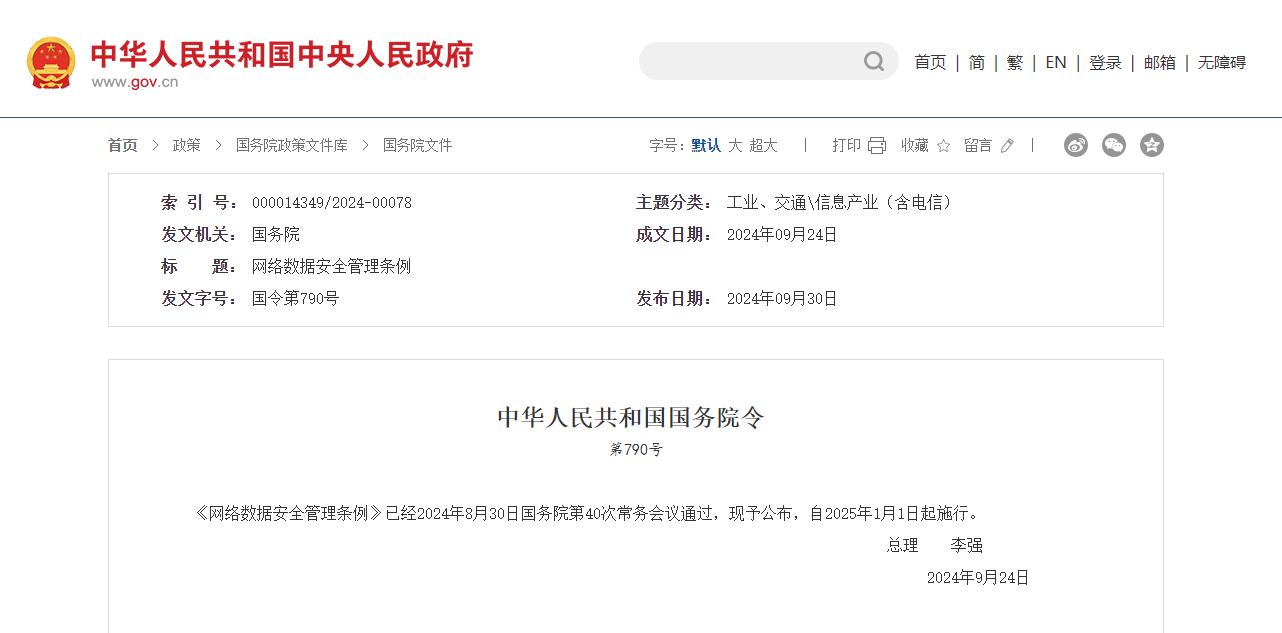Click the pencil icon beside 留言
Image resolution: width=1282 pixels, height=633 pixels.
1005,146
